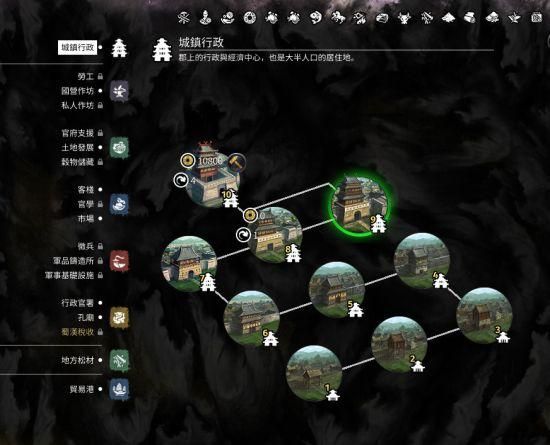550x445 pixels.
Task: Select the fish resource icon
Action: 316,18
